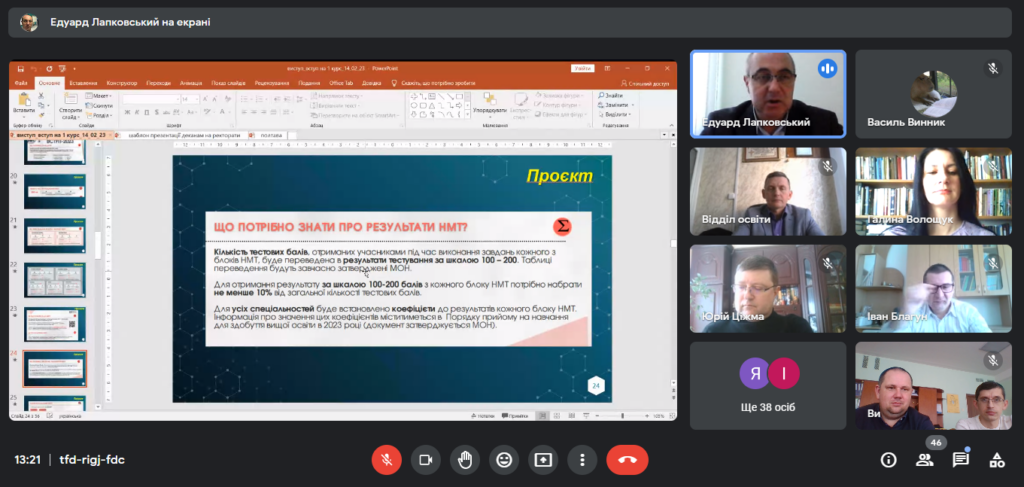The image size is (1024, 487).
Task: Click the Present now screen-share icon
Action: pyautogui.click(x=543, y=459)
